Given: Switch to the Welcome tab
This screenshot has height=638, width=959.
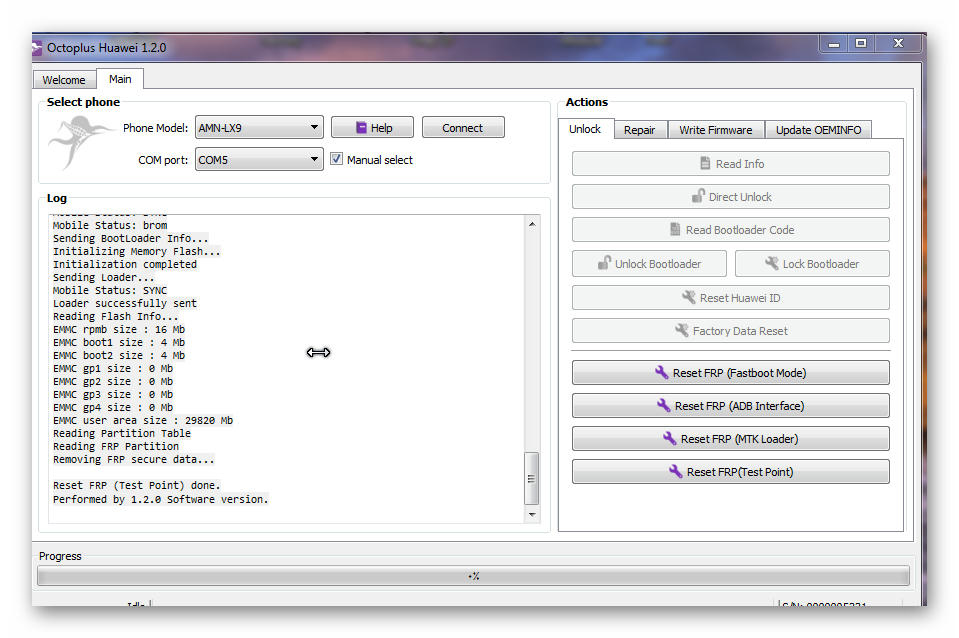Looking at the screenshot, I should tap(64, 80).
